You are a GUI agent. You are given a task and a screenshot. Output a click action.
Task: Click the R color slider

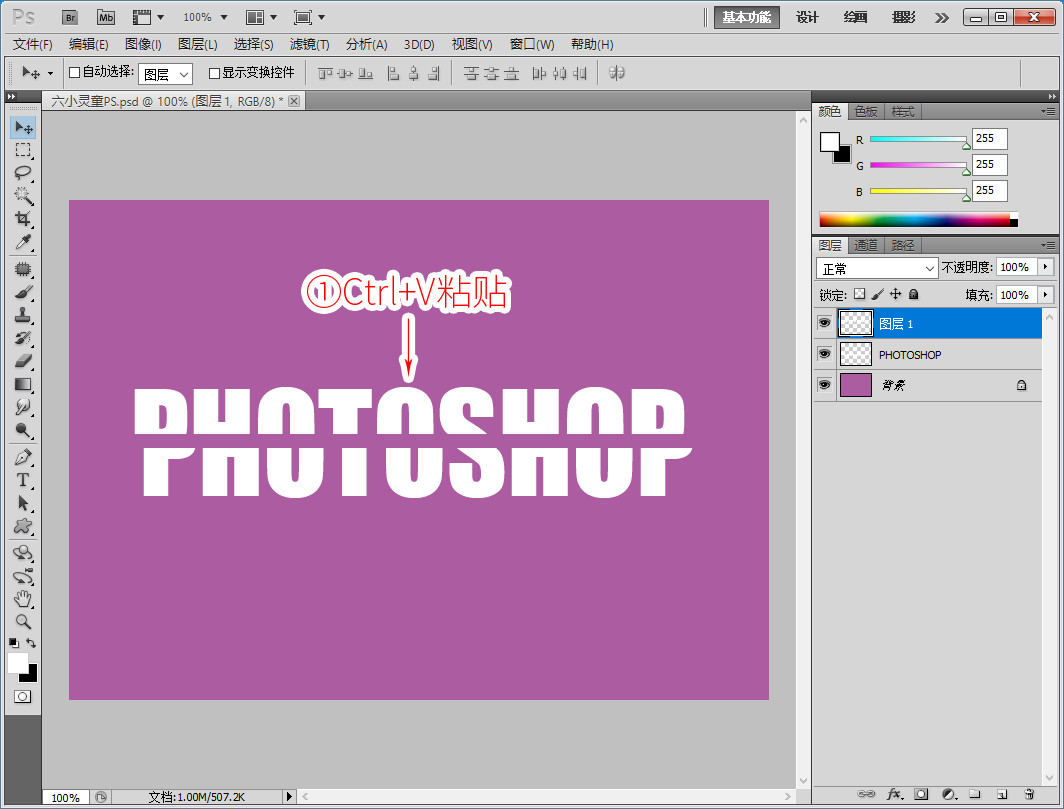click(x=919, y=139)
